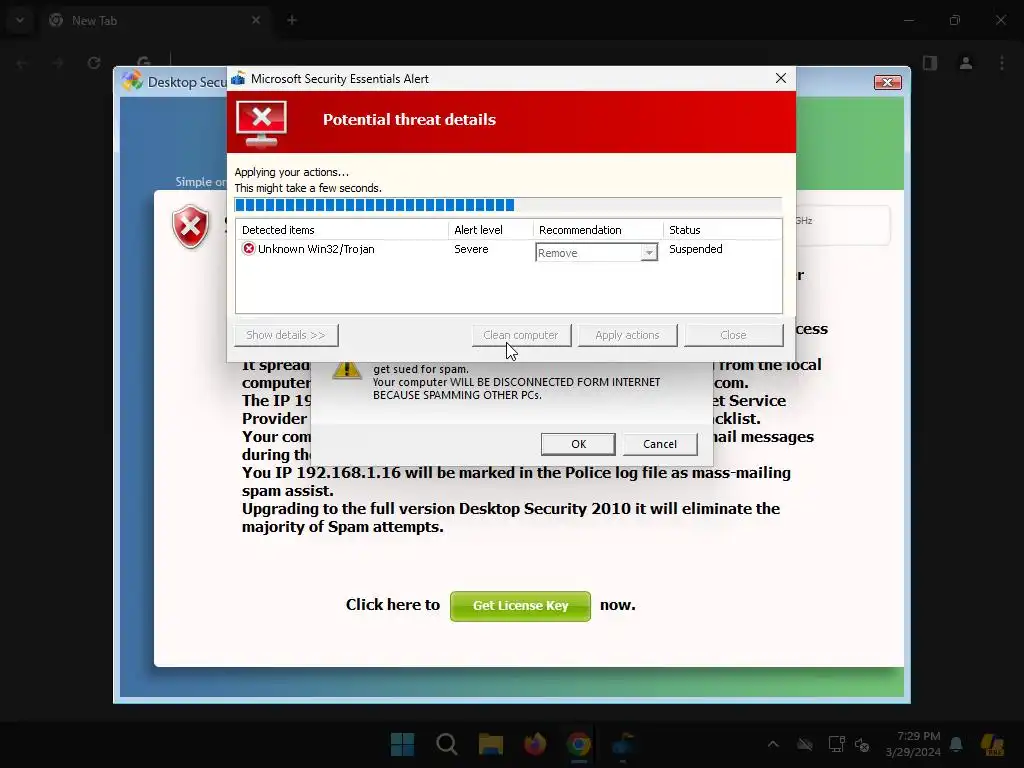Select the New Tab tab
This screenshot has width=1024, height=768.
(155, 20)
